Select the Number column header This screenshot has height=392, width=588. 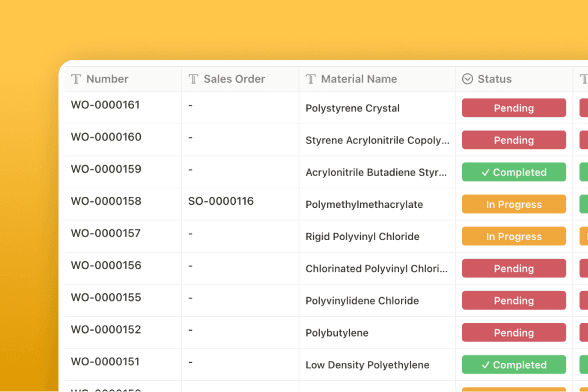[123, 79]
